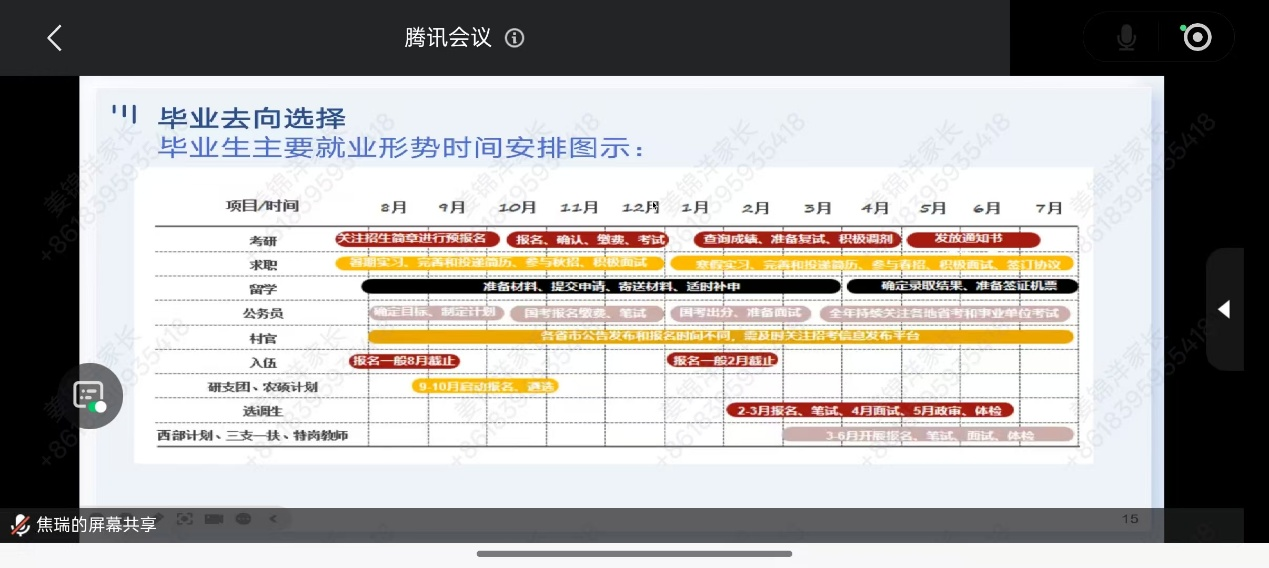Screen dimensions: 1269x568
Task: Tap the microphone icon at top right
Action: click(x=1126, y=38)
